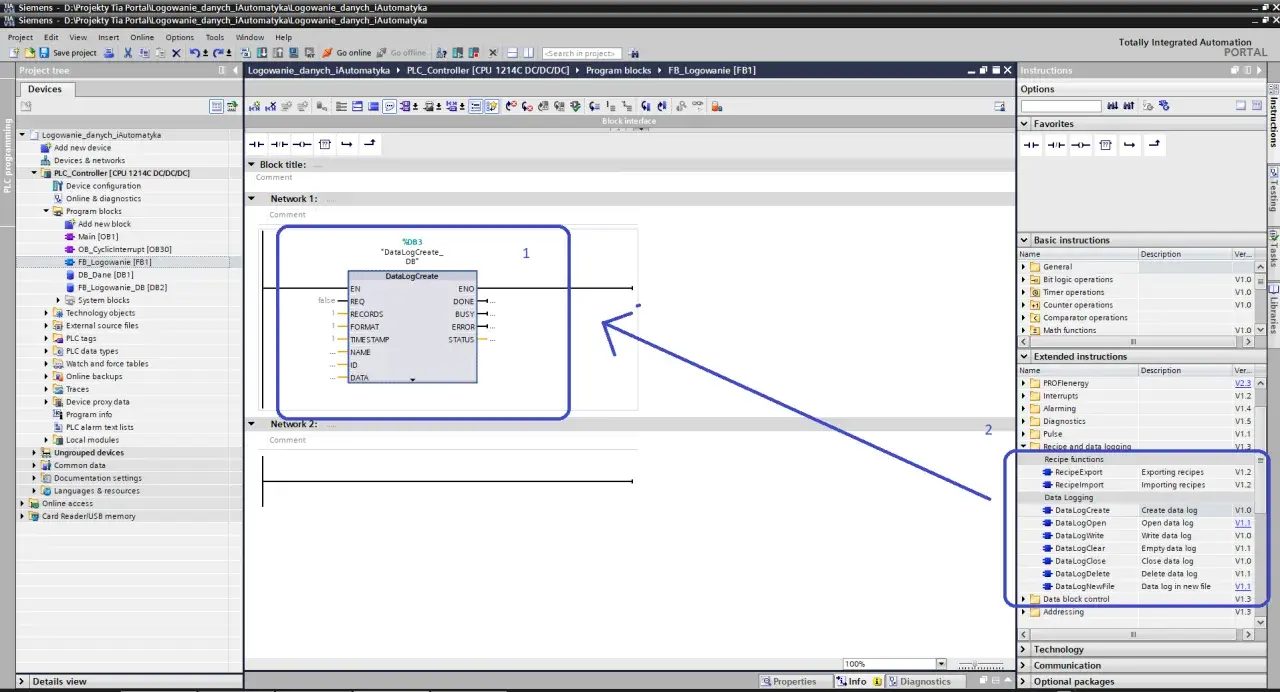
Task: Open the Online menu
Action: click(142, 37)
